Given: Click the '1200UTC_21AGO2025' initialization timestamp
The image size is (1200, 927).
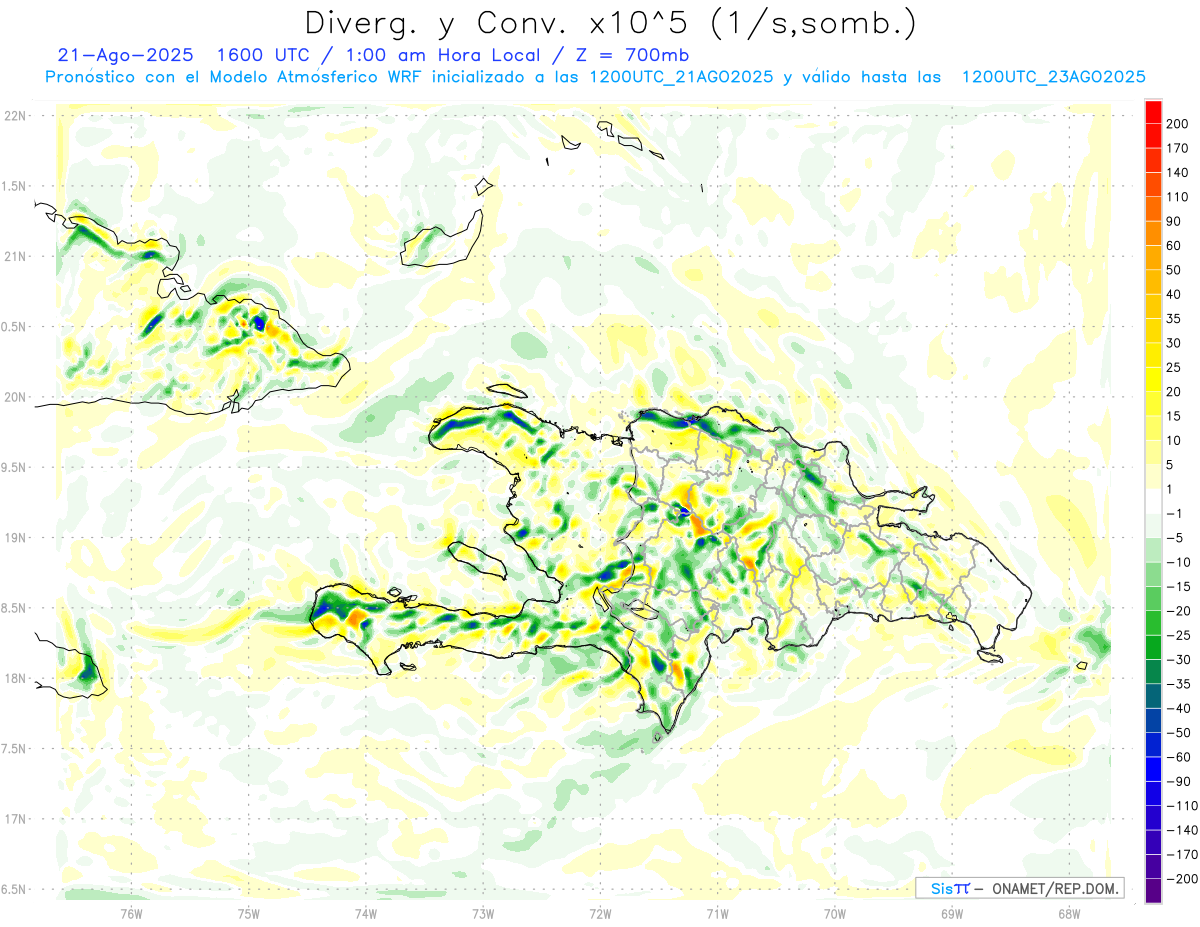Looking at the screenshot, I should pos(681,77).
